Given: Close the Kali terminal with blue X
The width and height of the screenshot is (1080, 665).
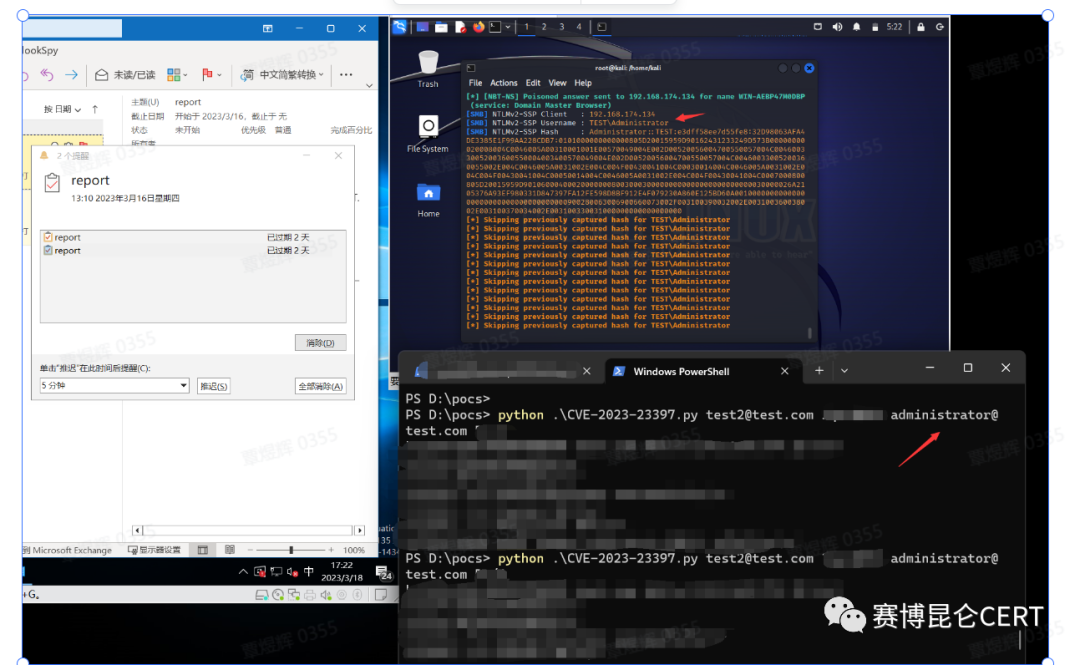Looking at the screenshot, I should tap(809, 68).
